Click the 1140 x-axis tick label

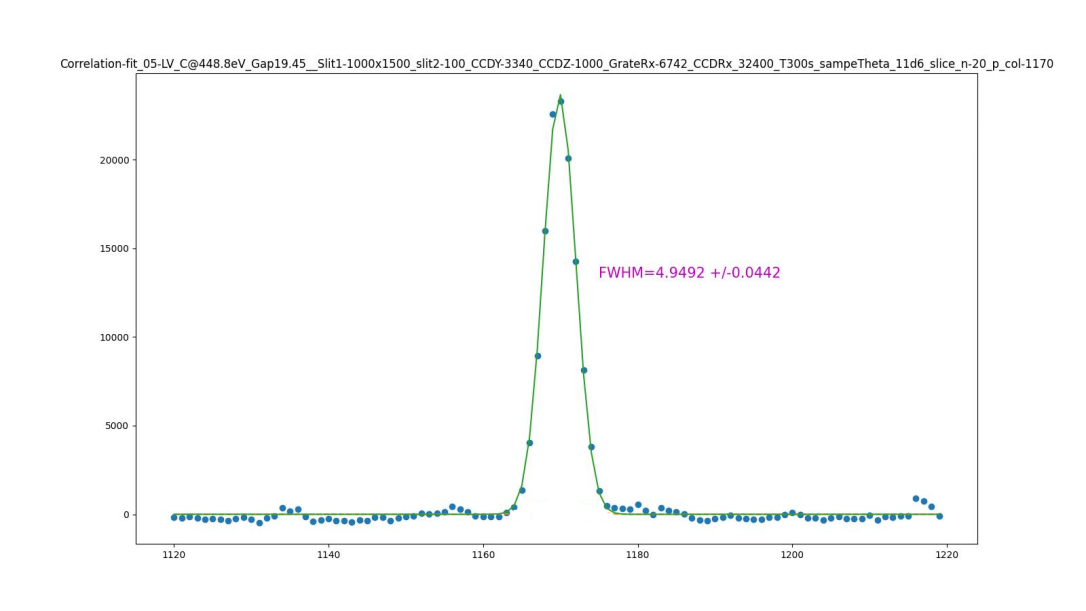pos(329,556)
